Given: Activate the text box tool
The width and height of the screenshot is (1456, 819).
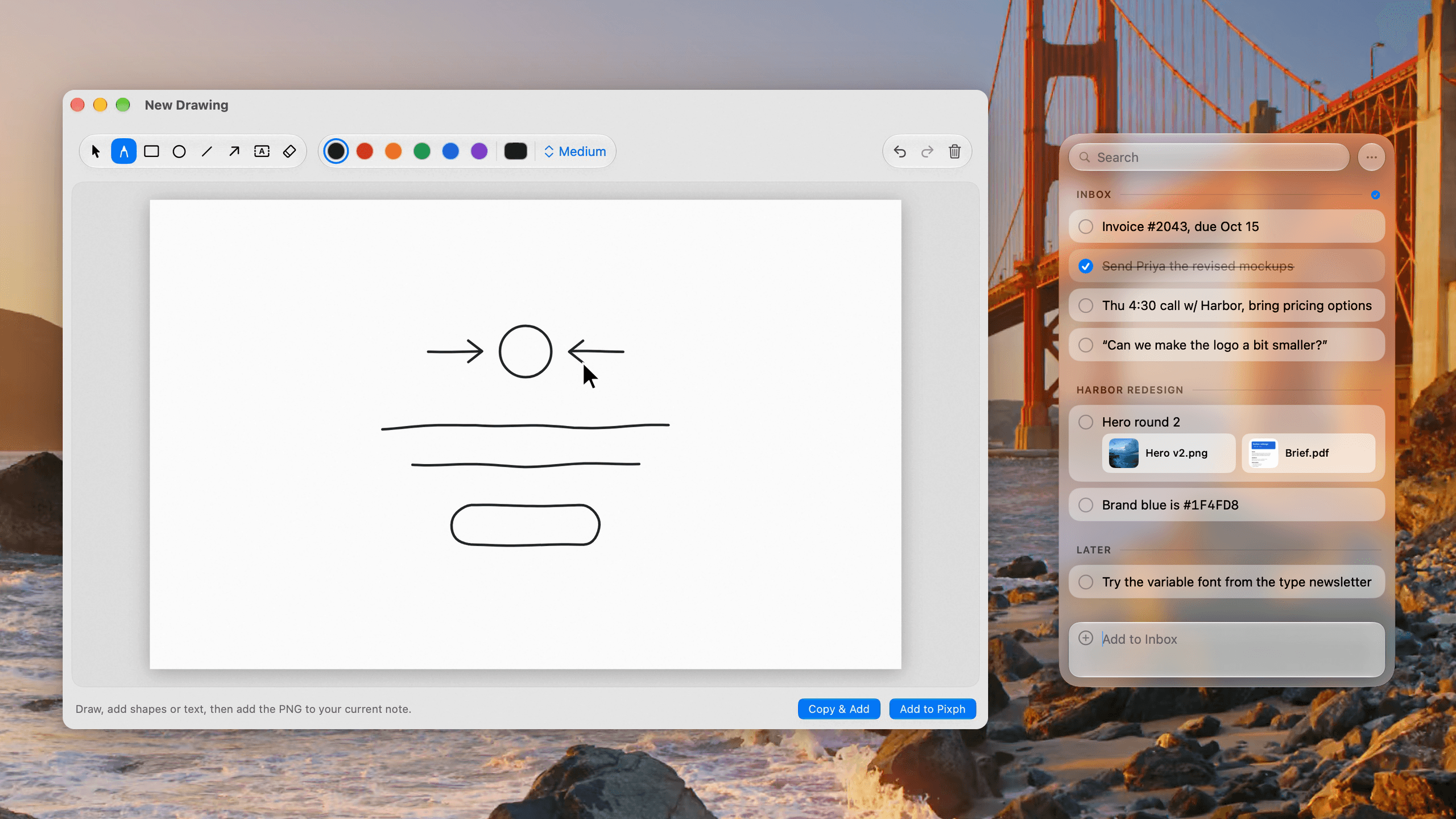Looking at the screenshot, I should (262, 151).
